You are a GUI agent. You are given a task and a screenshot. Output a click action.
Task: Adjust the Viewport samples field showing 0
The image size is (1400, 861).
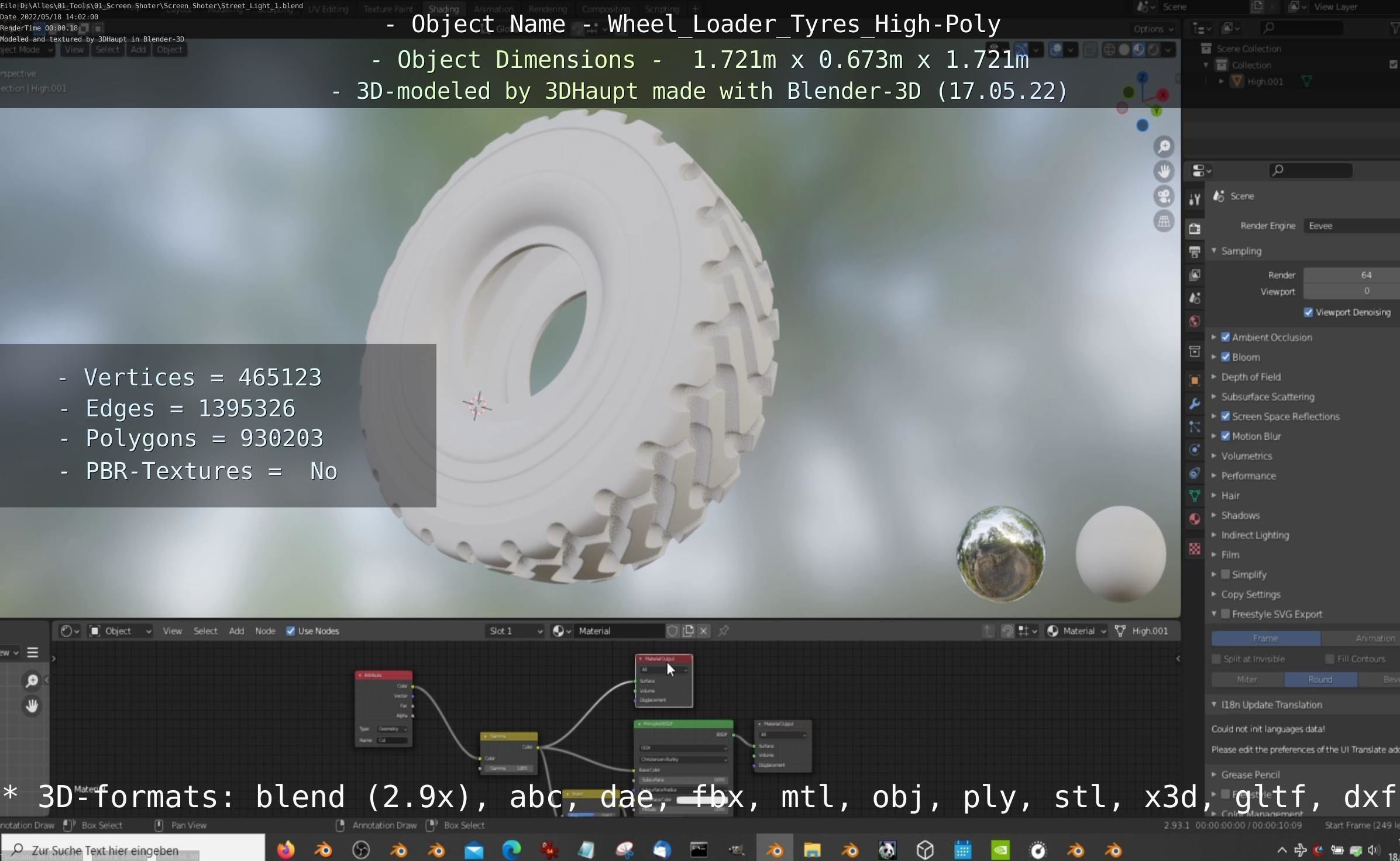pos(1351,291)
